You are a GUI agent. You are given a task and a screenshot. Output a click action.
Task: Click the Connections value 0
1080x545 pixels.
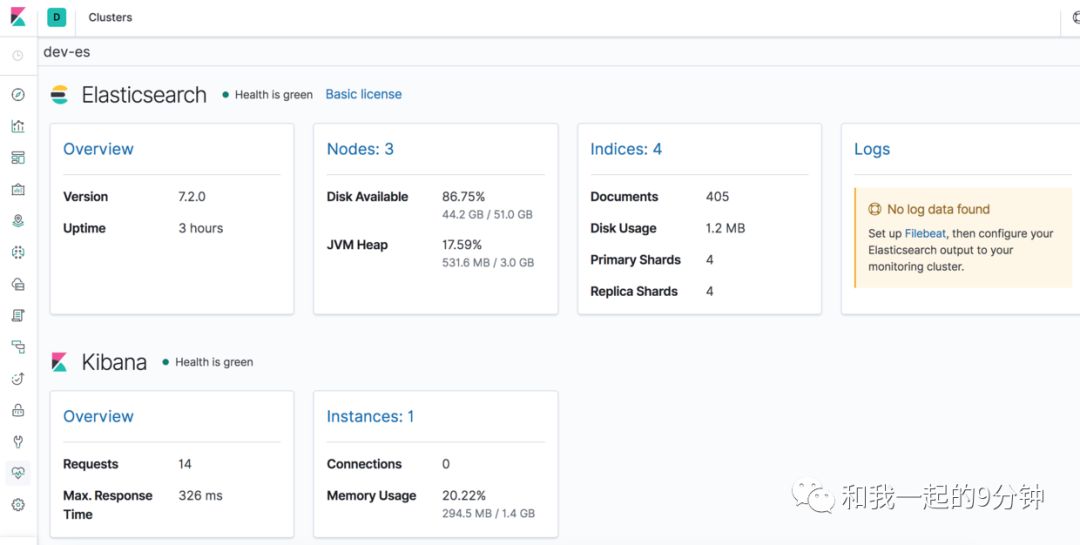coord(446,464)
